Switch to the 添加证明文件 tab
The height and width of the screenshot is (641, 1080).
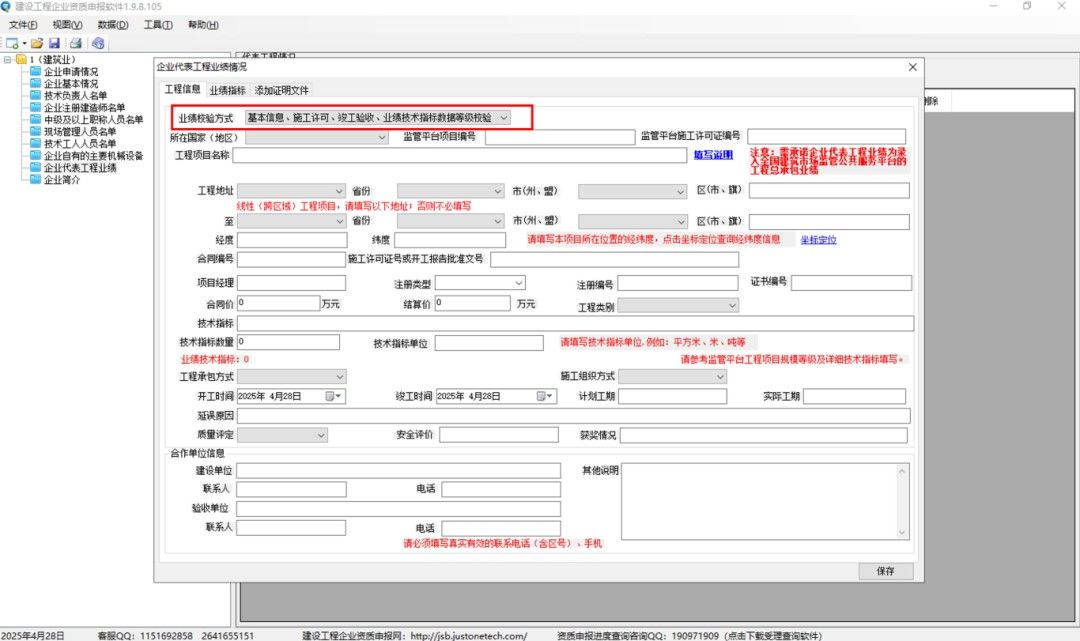[x=281, y=90]
